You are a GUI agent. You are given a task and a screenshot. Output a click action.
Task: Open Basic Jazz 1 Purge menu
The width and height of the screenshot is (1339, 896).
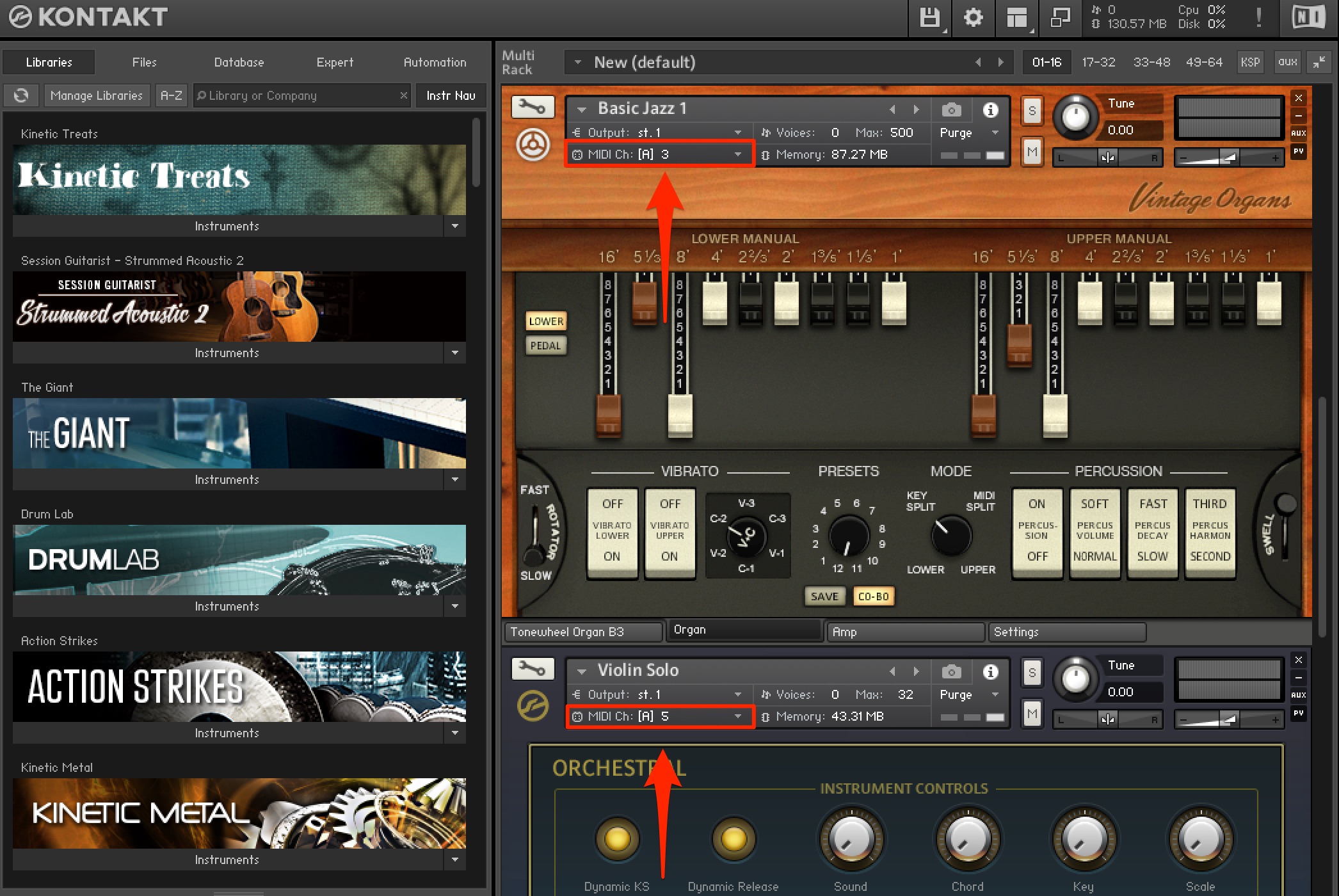(x=969, y=132)
